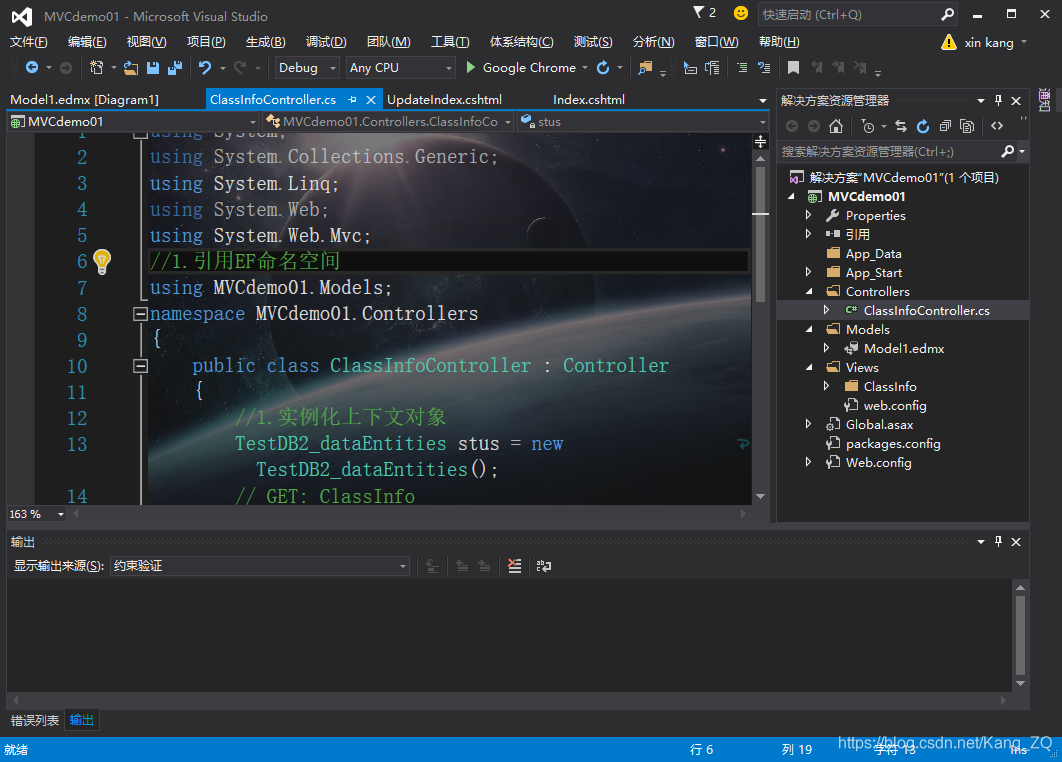This screenshot has width=1062, height=762.
Task: Select Global.asax in the tree
Action: point(879,425)
